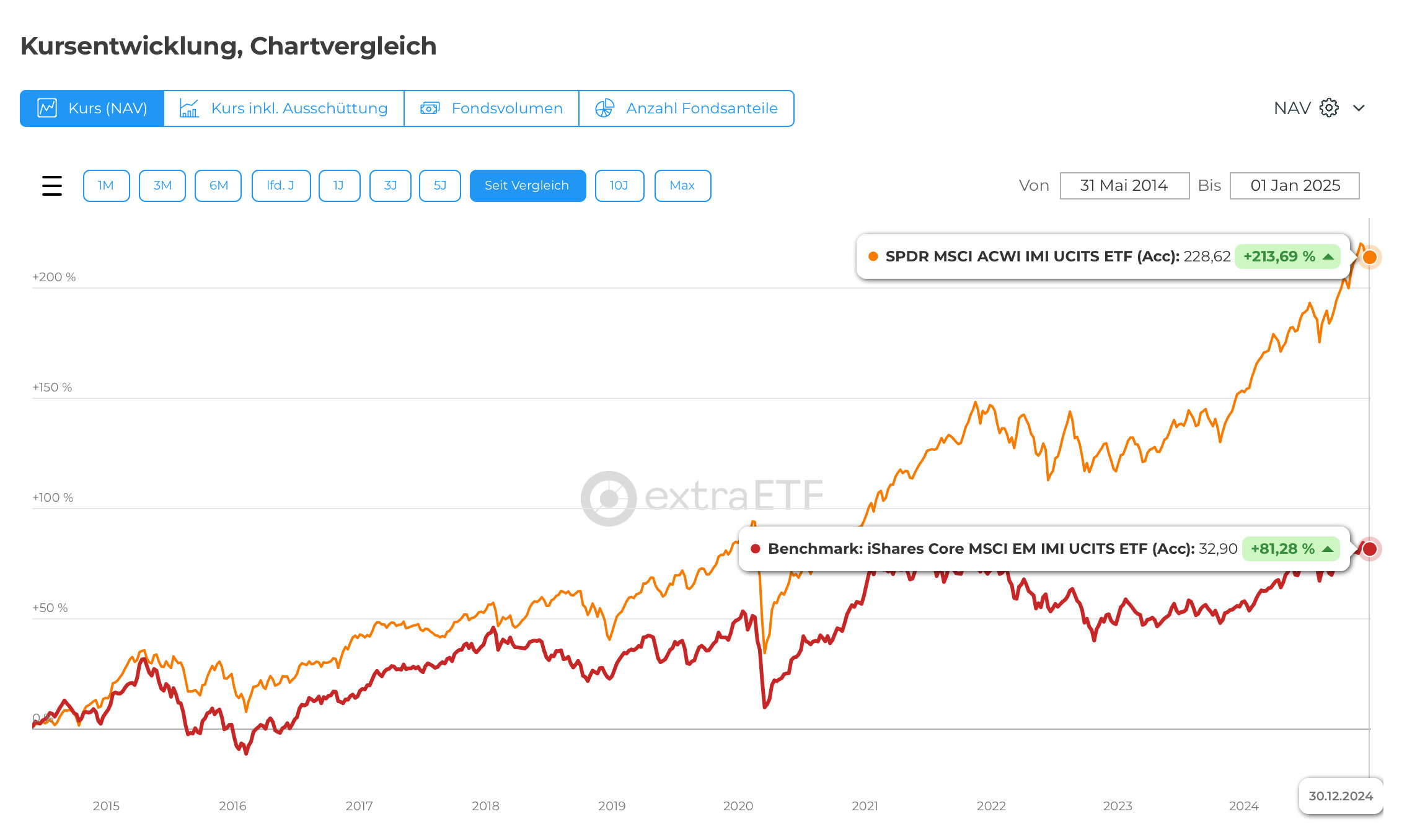This screenshot has width=1407, height=840.
Task: Click the 30.12.2024 date marker label
Action: tap(1341, 796)
